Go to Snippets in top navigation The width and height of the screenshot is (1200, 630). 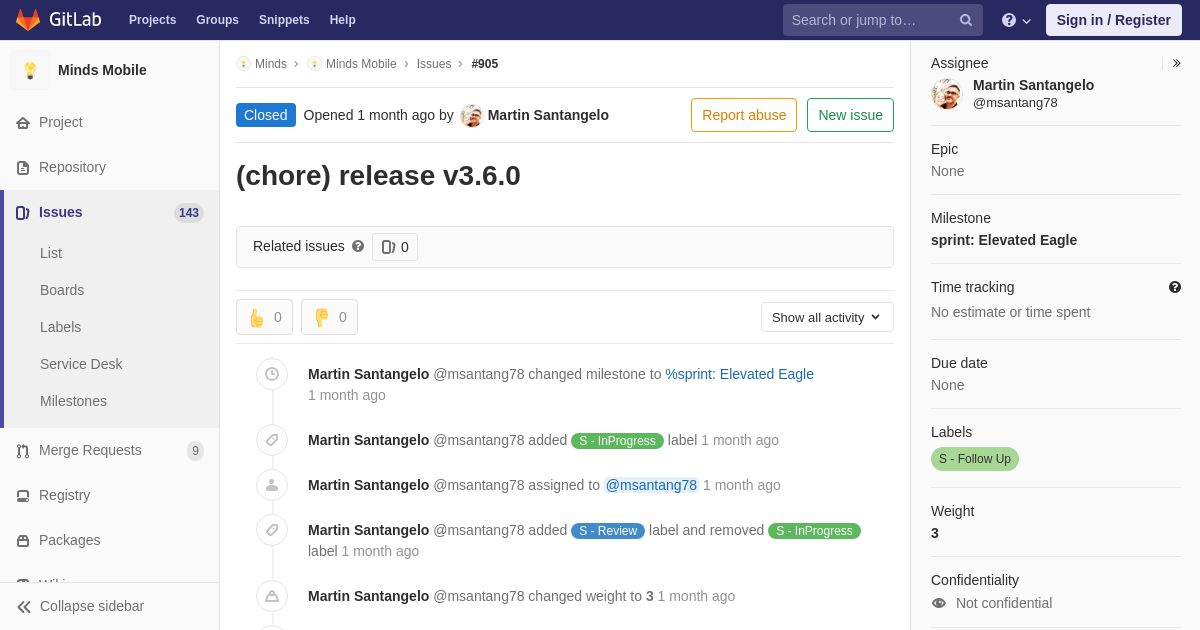284,20
